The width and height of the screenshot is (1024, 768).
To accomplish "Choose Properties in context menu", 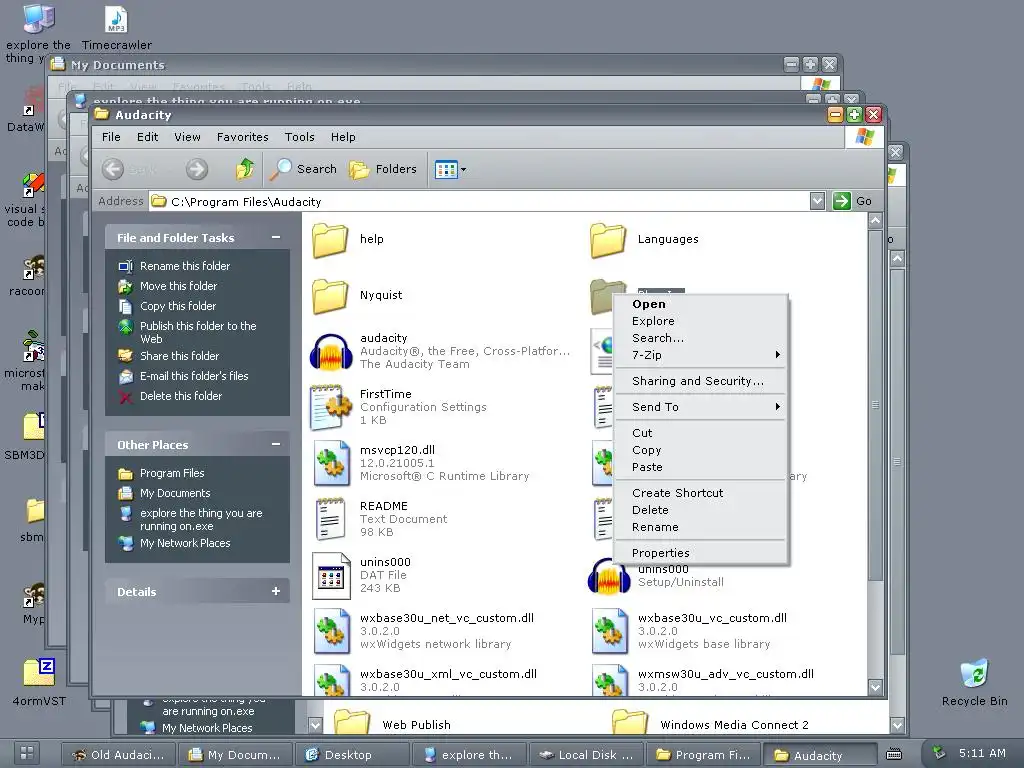I will 701,553.
